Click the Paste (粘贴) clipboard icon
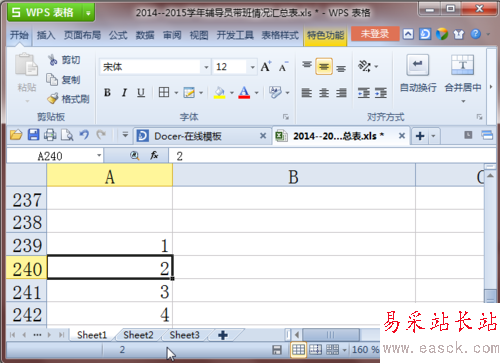 coord(26,64)
